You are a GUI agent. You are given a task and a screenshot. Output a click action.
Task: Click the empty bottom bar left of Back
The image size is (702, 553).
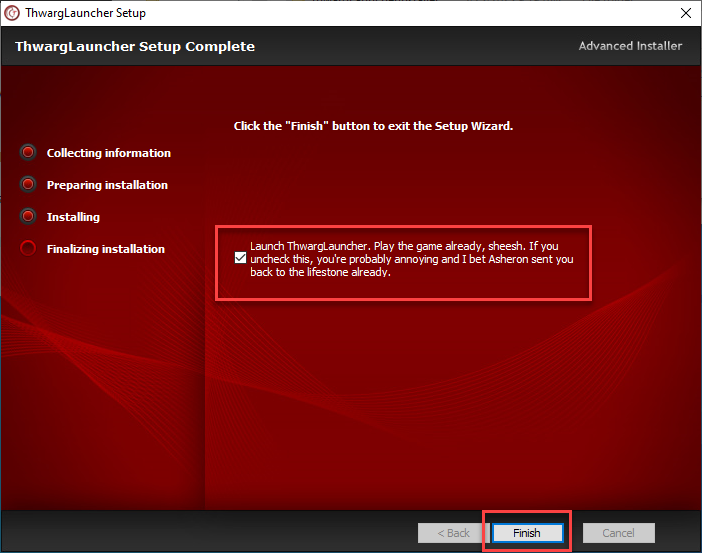(200, 532)
